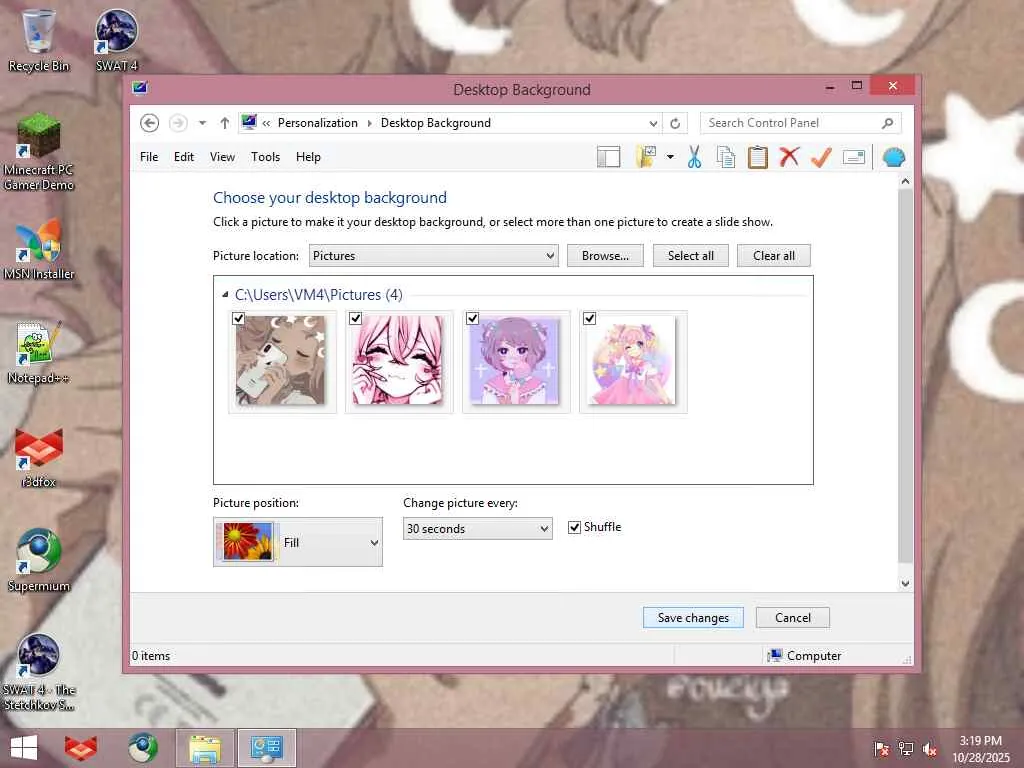Click the scrollbar down arrow

pyautogui.click(x=905, y=583)
